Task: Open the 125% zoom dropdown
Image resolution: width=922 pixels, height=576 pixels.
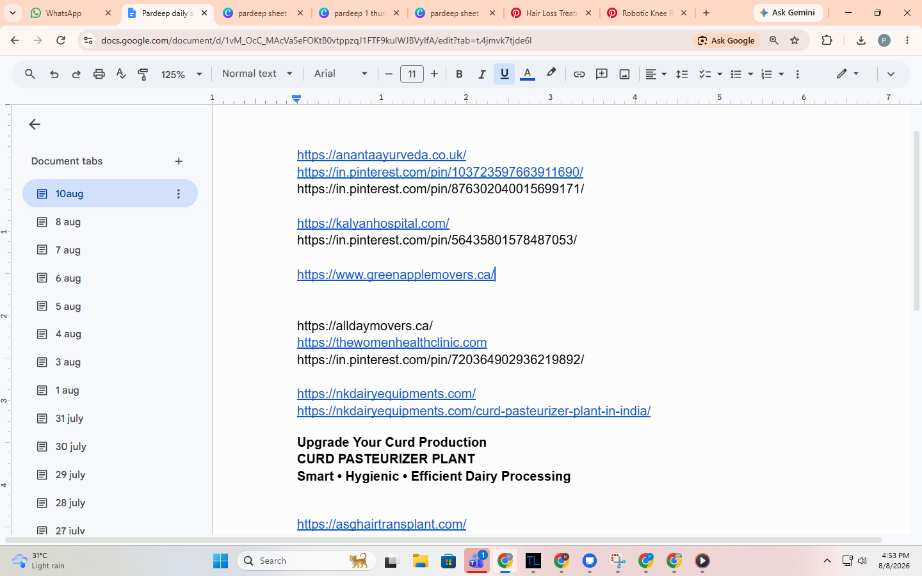Action: coord(181,74)
